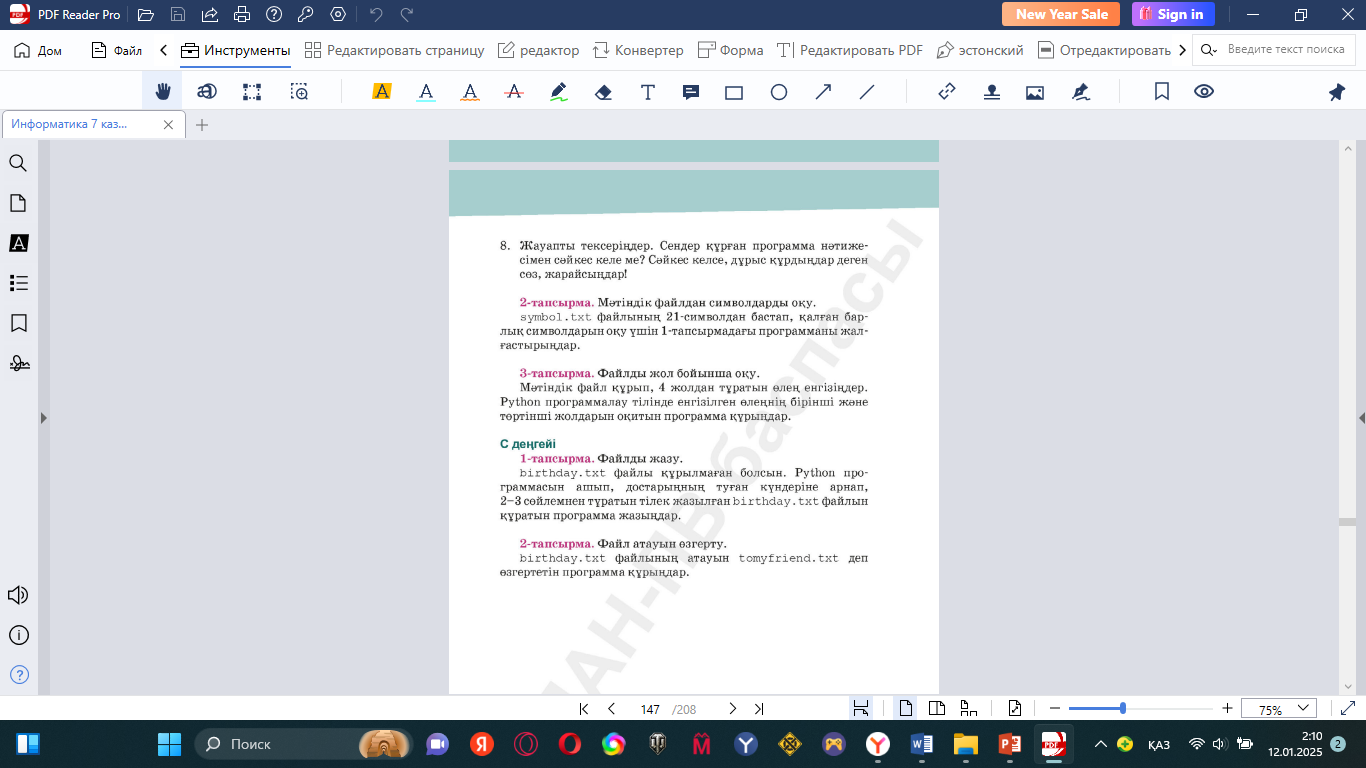Image resolution: width=1366 pixels, height=768 pixels.
Task: Click the New Year Sale button
Action: pos(1061,14)
